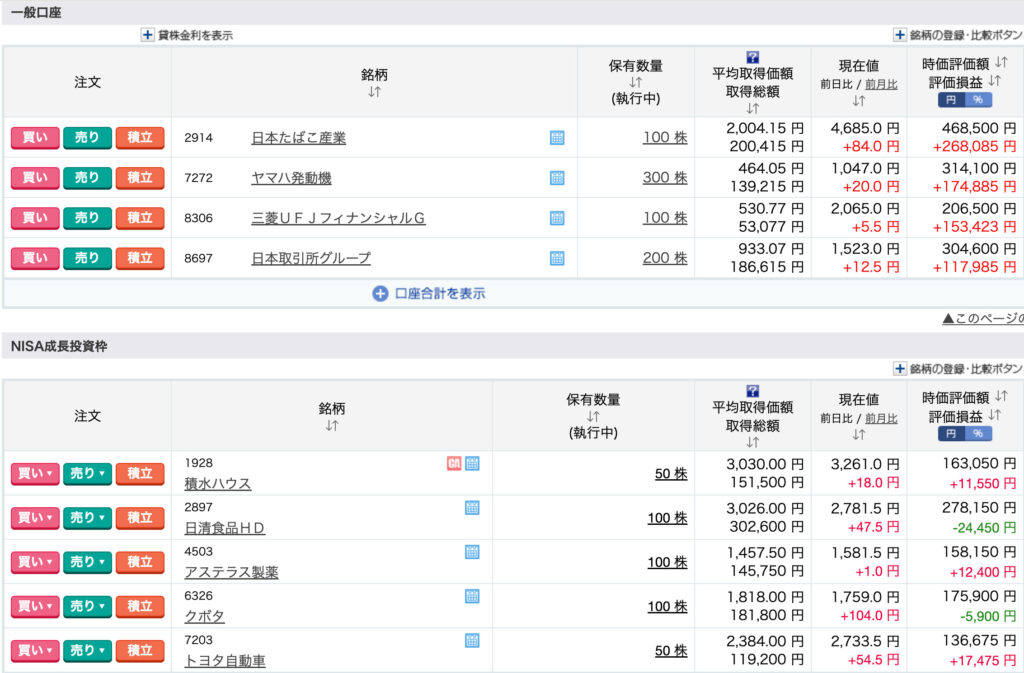Viewport: 1024px width, 673px height.
Task: Click 売り button for 日本取引所グループ
Action: click(87, 258)
